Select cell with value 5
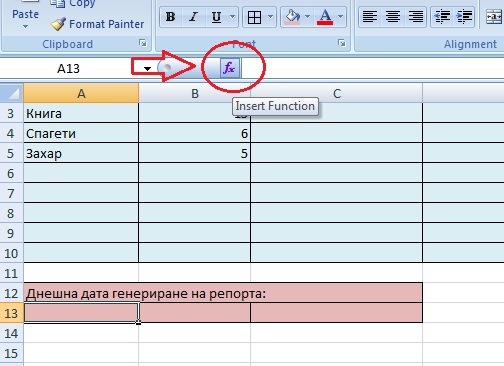Viewport: 504px width, 366px height. coord(195,153)
